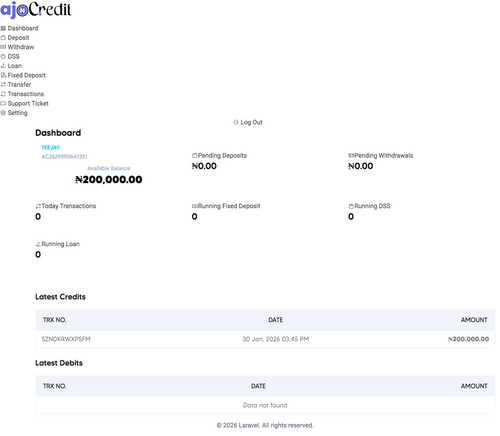Click the Pending Deposits ₦0.00 value

[x=204, y=166]
